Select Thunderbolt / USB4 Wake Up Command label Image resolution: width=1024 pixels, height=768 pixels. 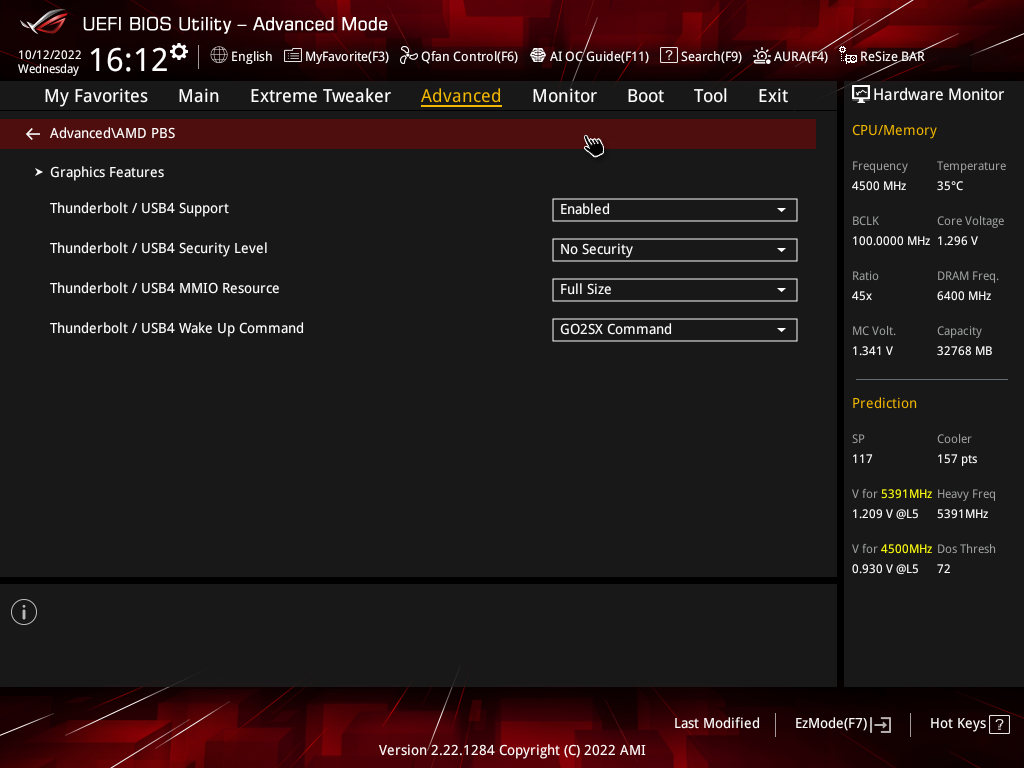tap(177, 328)
